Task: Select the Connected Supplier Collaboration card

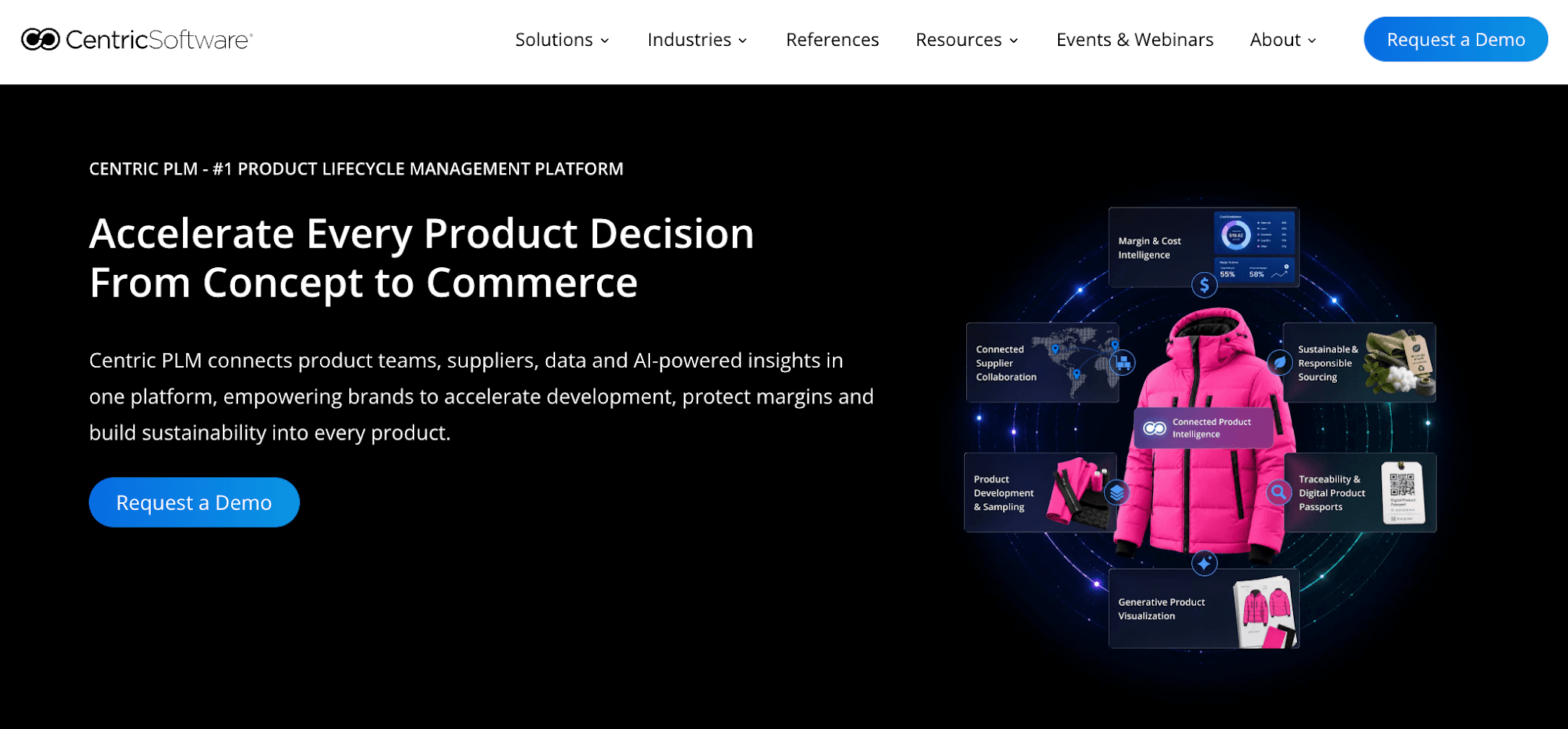Action: [x=1042, y=363]
